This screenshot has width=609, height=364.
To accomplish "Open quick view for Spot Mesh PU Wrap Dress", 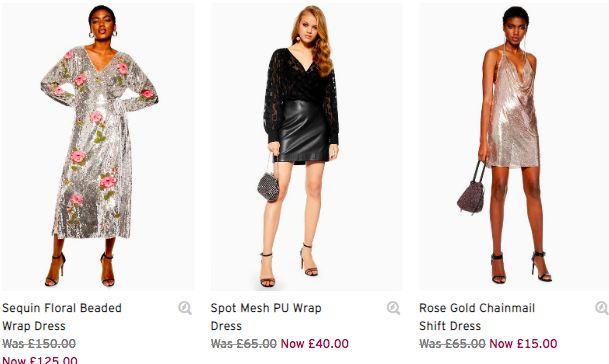I will [393, 308].
